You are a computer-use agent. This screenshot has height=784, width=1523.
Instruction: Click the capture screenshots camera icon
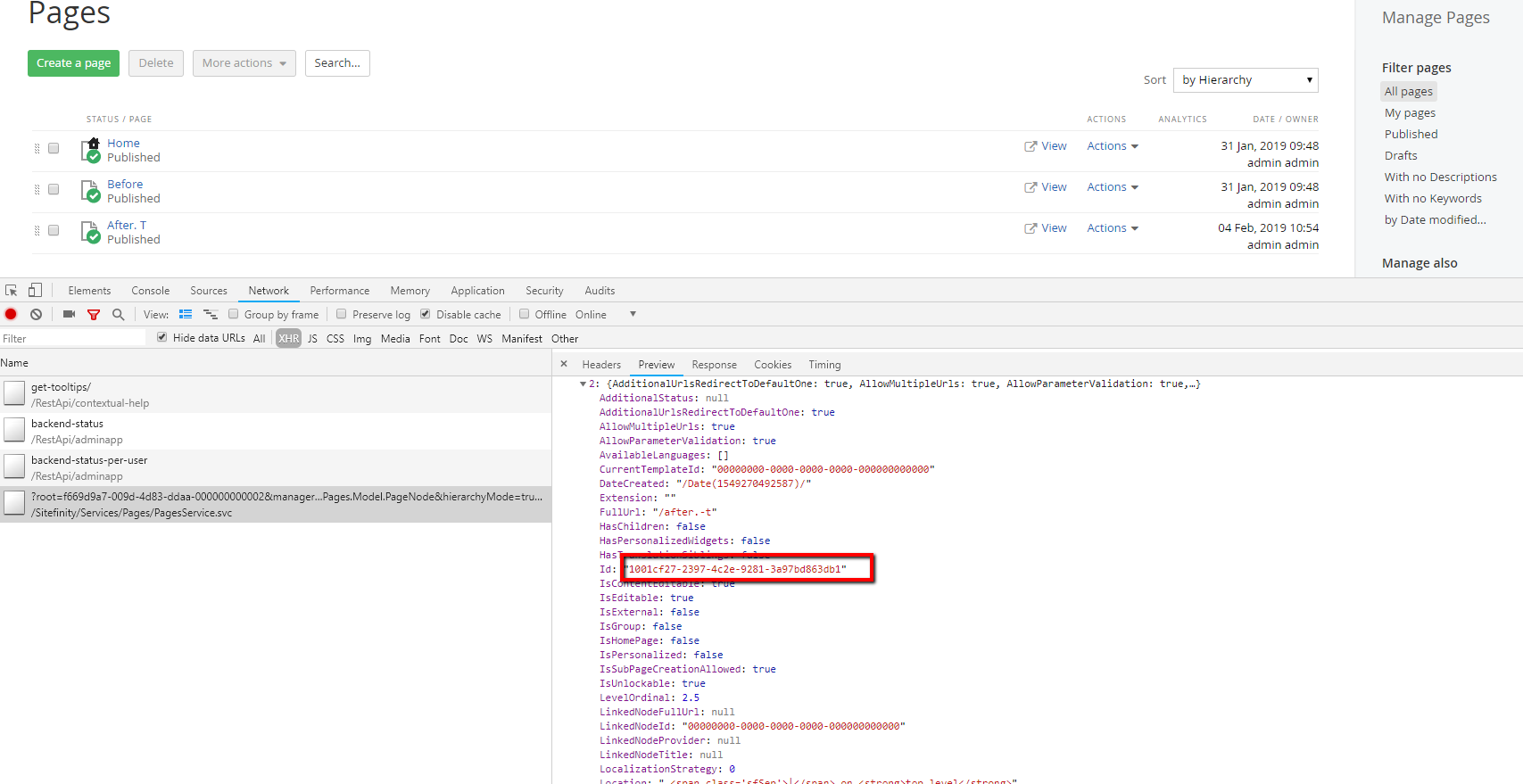[69, 314]
